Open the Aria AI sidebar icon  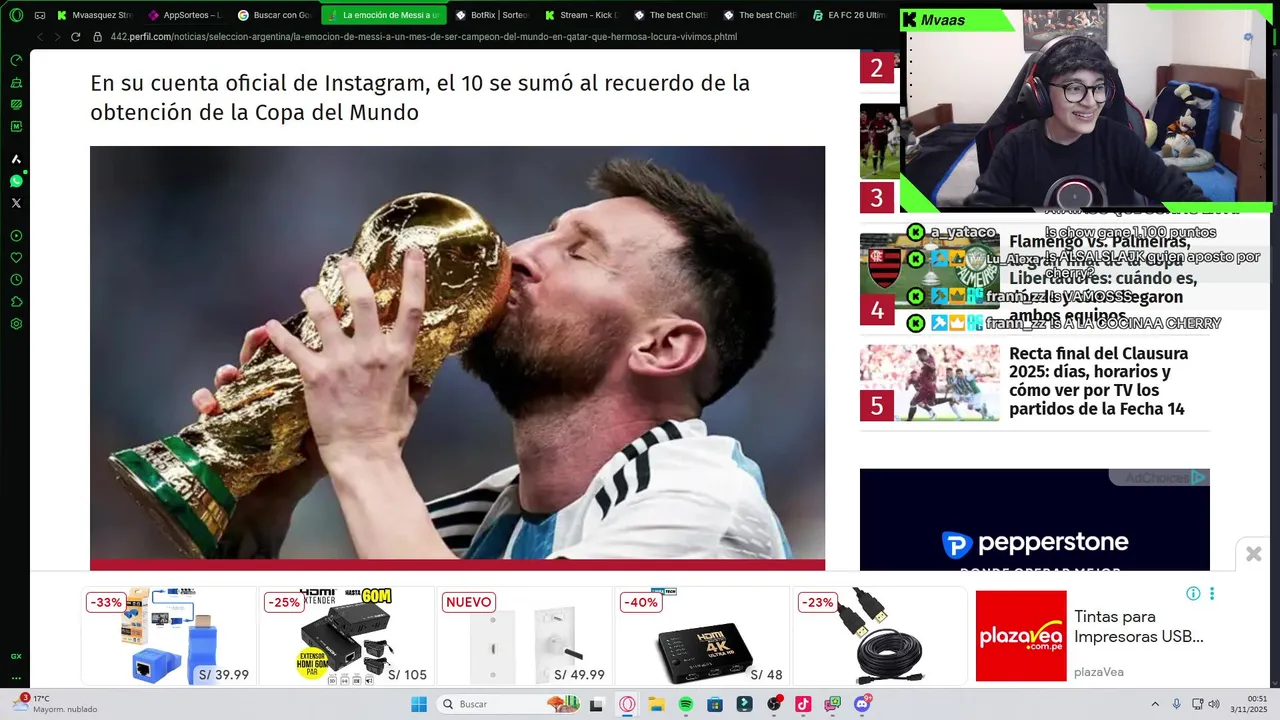16,159
